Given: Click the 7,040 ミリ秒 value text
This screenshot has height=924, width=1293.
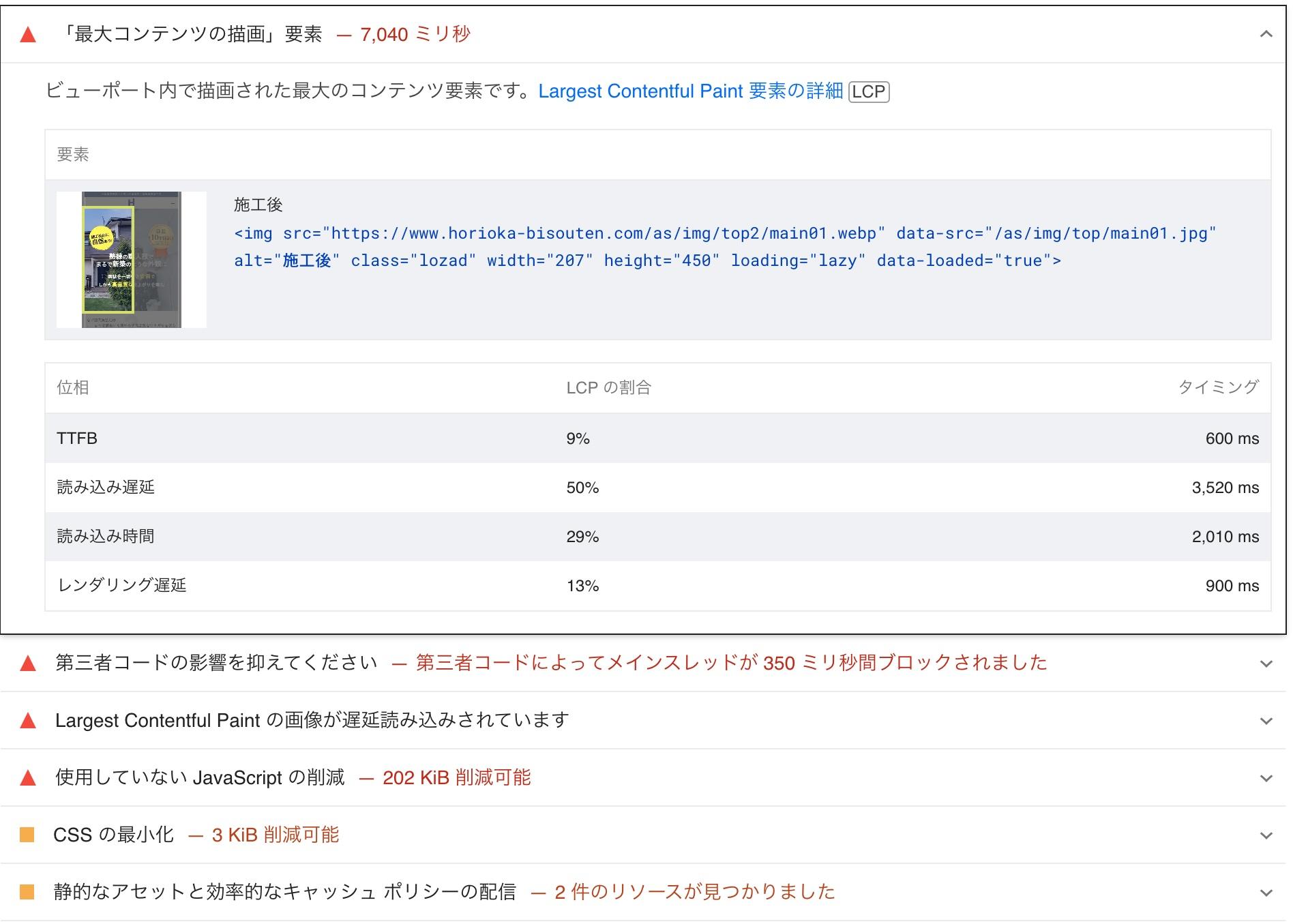Looking at the screenshot, I should (415, 34).
